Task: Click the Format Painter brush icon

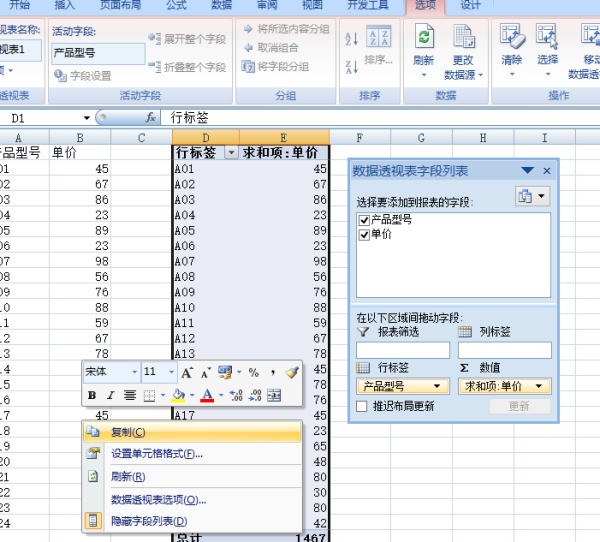Action: 292,372
